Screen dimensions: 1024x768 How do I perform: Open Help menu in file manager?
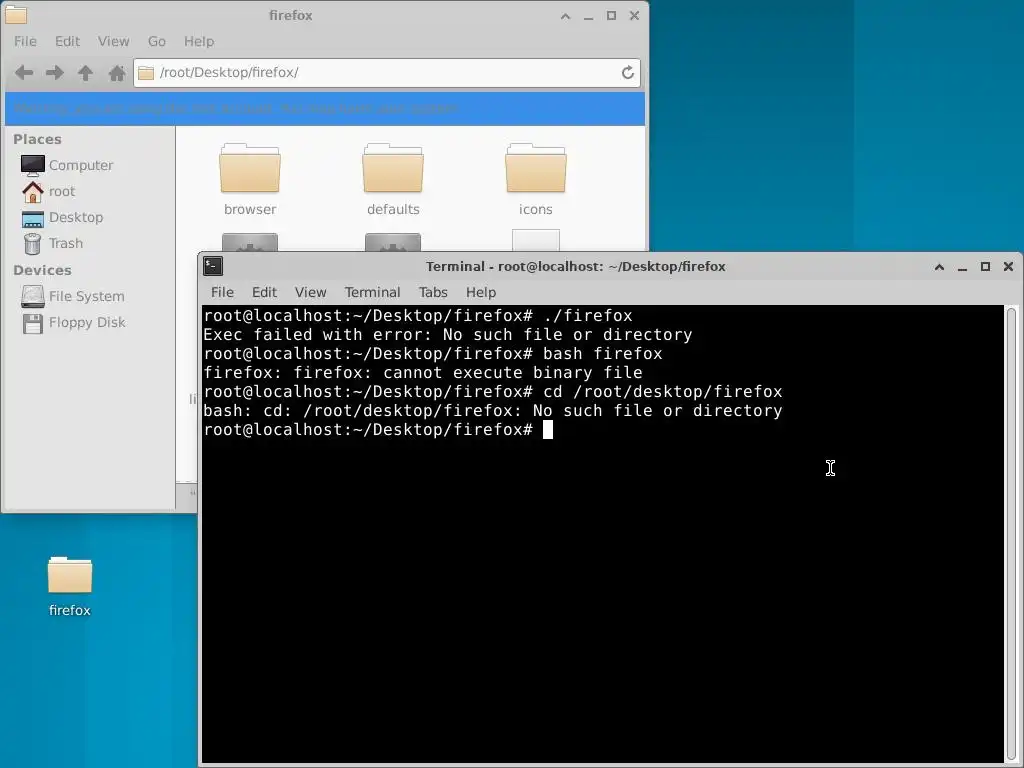pos(199,41)
